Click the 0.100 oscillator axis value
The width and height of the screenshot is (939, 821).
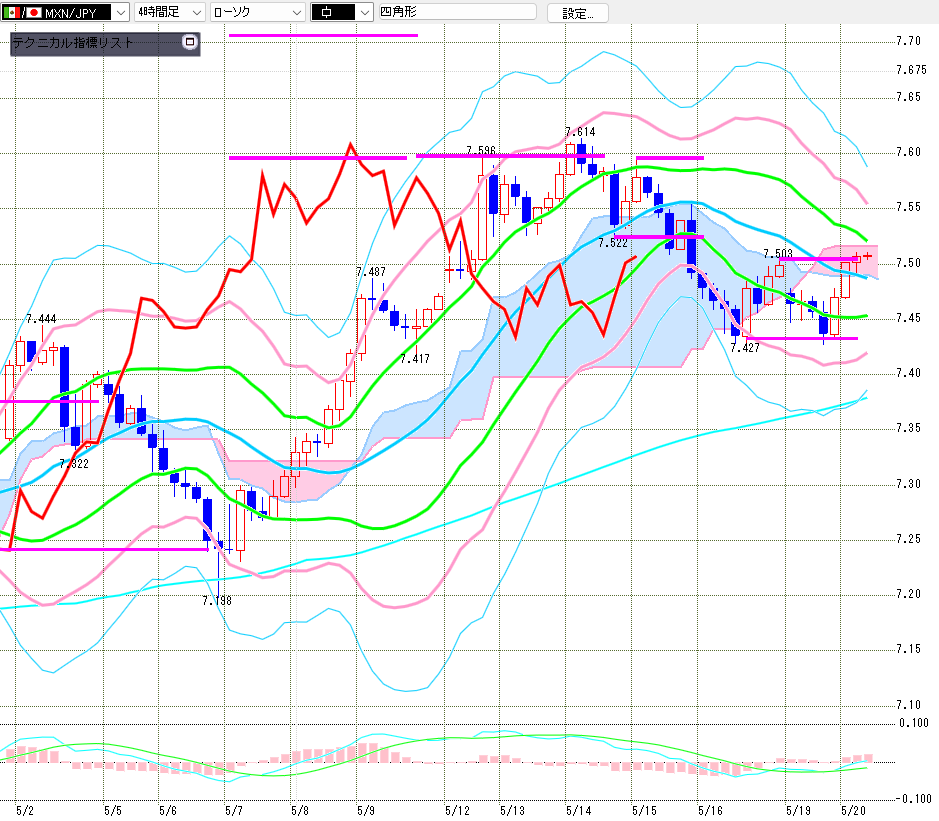coord(914,723)
